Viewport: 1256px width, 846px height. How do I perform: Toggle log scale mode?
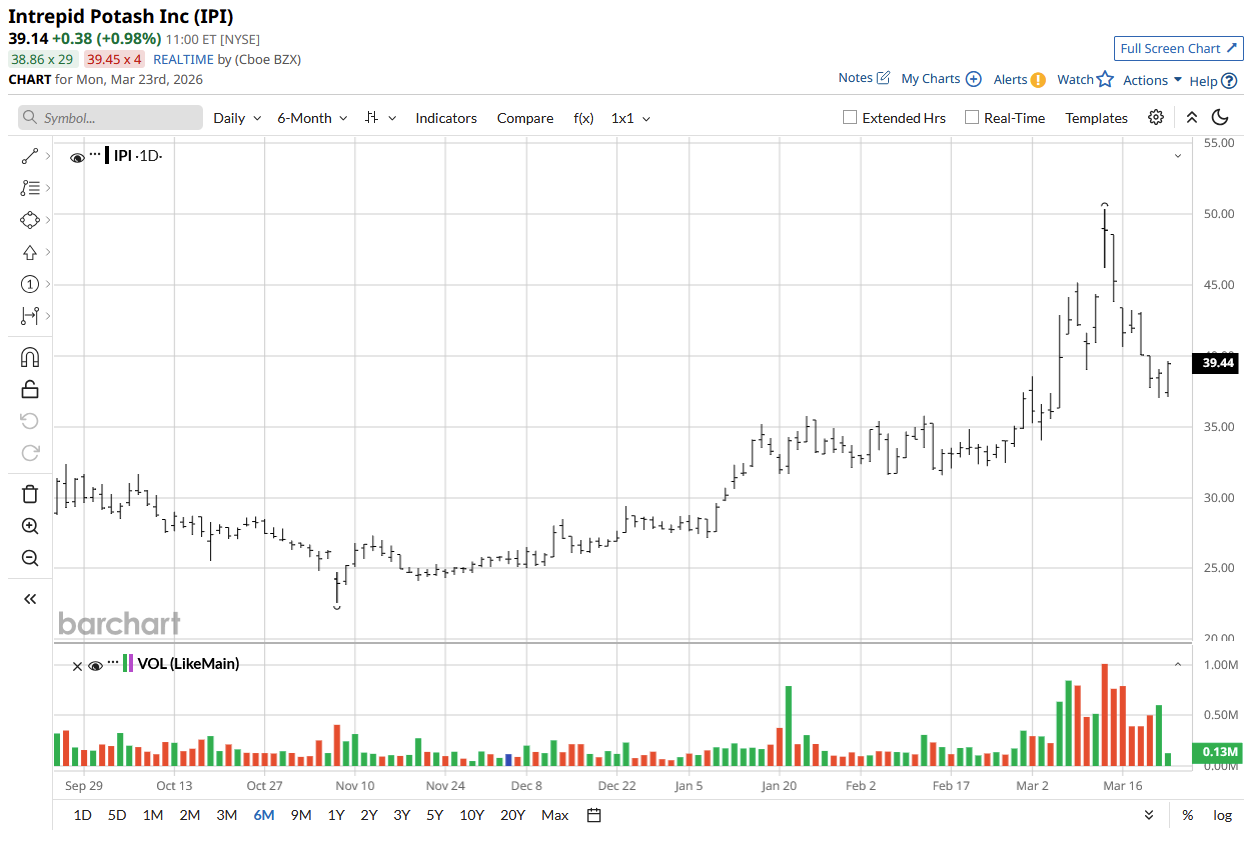[x=1222, y=815]
